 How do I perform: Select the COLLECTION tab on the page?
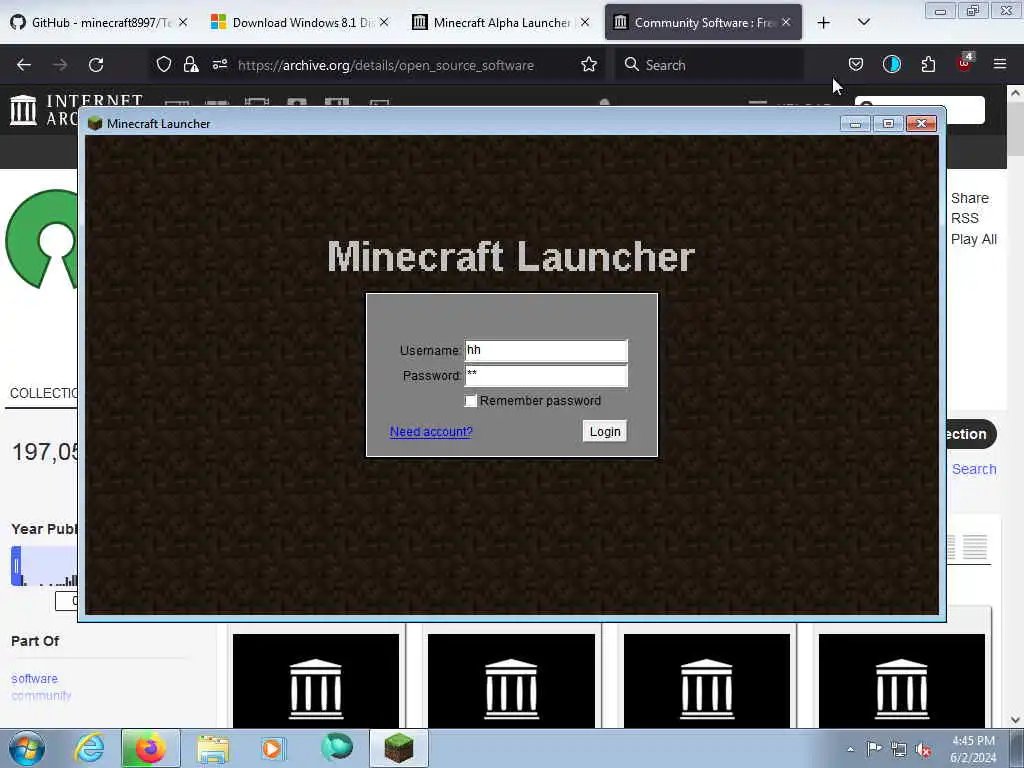tap(44, 393)
